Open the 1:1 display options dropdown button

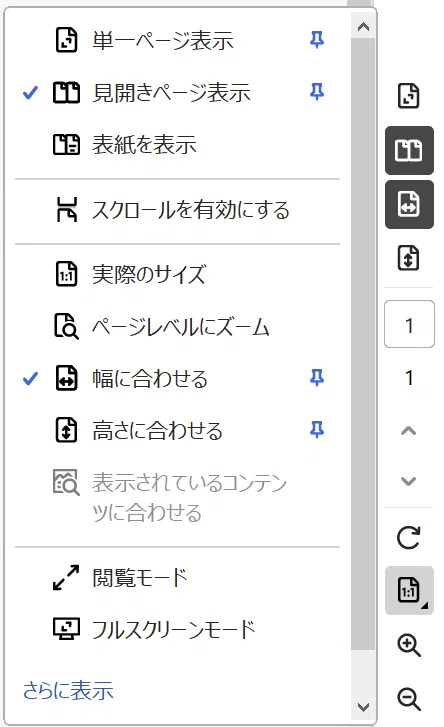click(x=409, y=590)
